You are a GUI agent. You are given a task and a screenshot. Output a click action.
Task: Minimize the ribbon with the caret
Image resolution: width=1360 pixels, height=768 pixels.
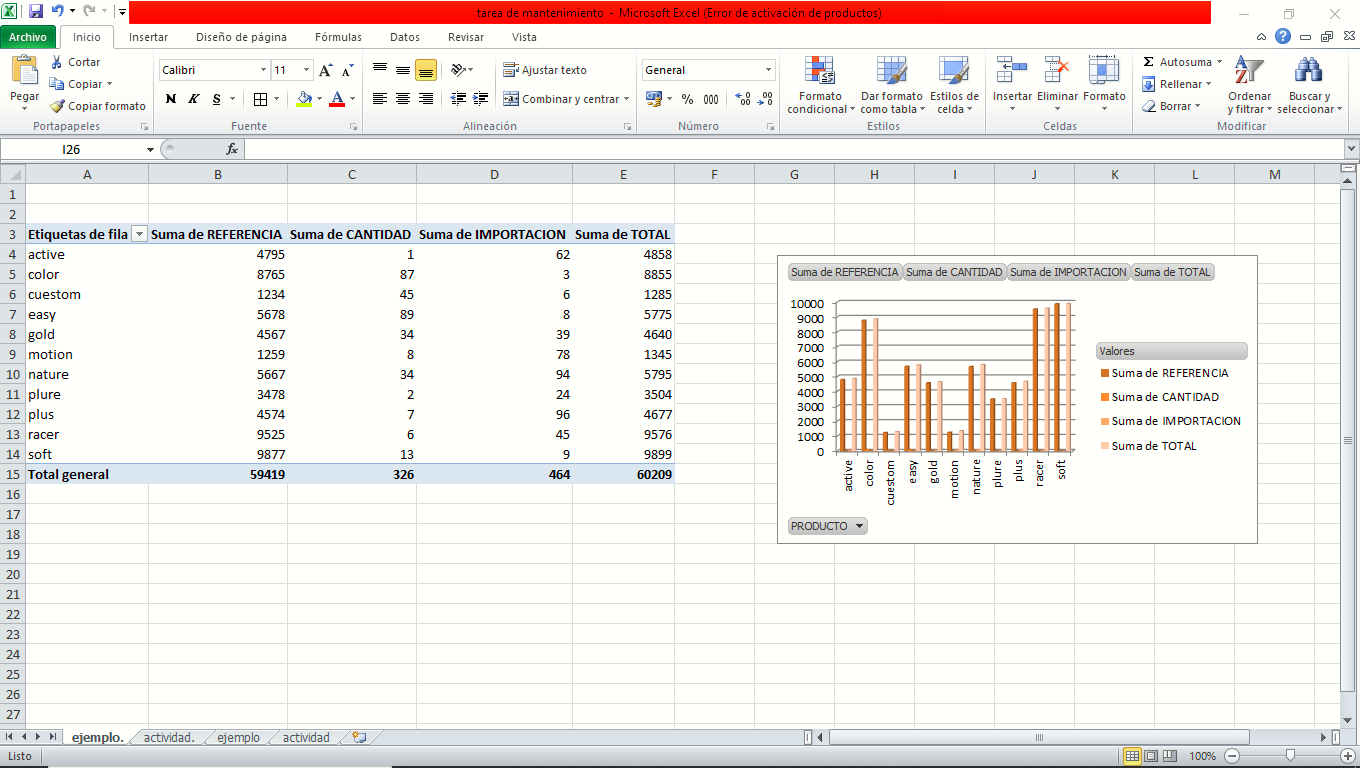point(1263,37)
